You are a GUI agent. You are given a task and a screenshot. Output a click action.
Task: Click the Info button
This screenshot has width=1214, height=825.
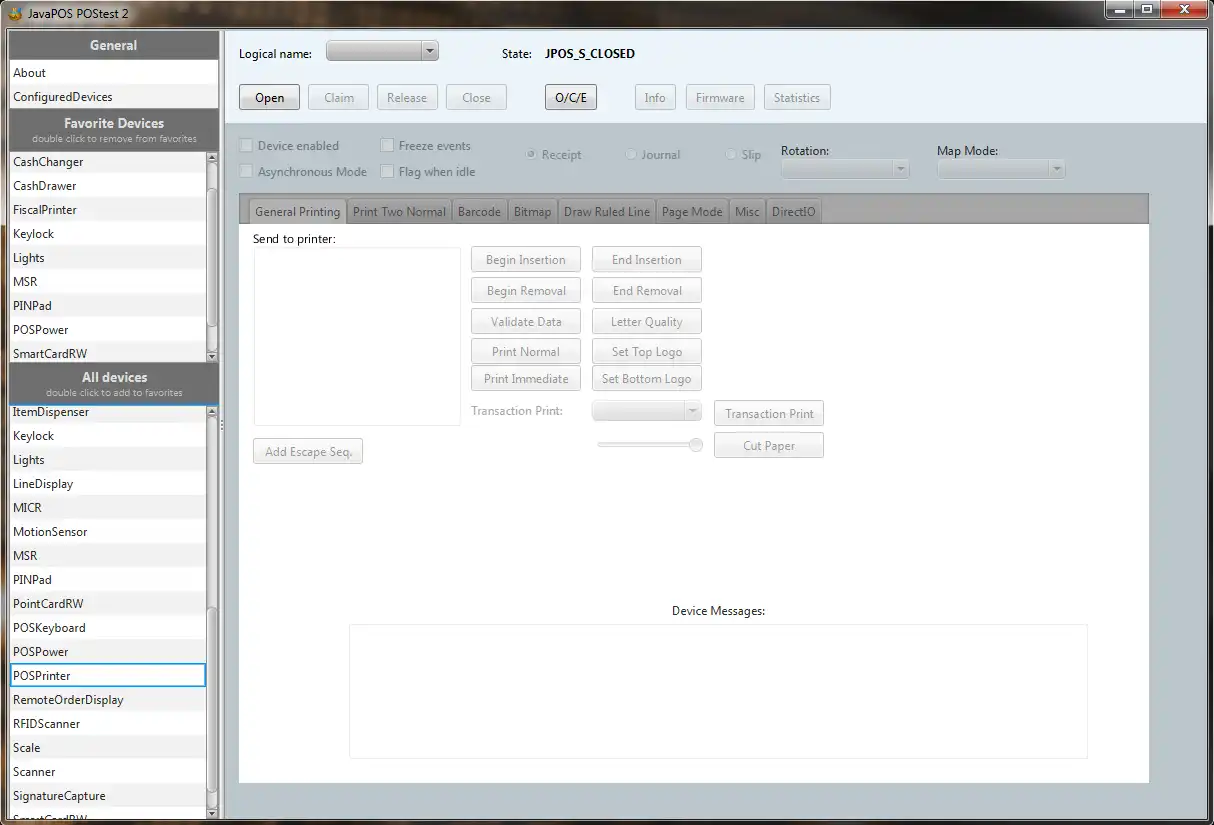(655, 97)
